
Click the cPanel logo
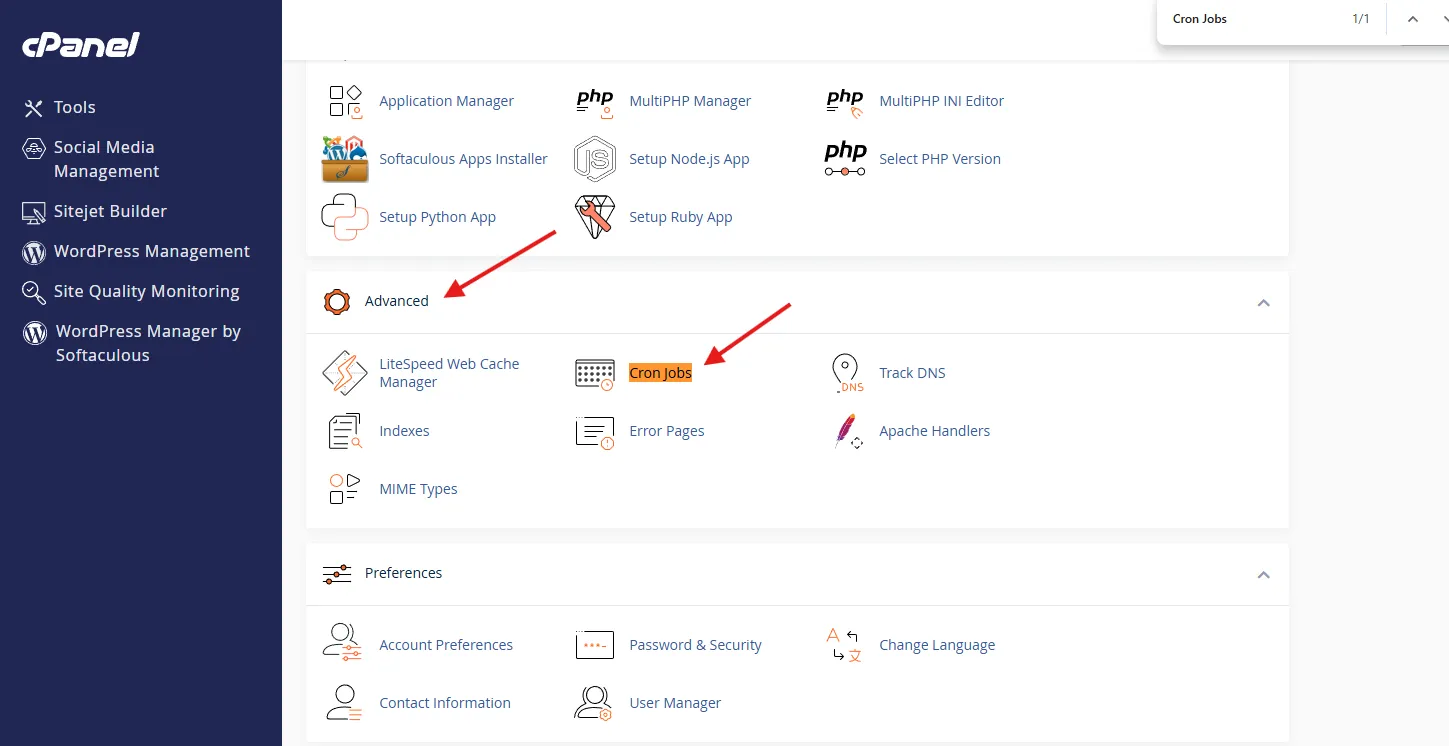click(81, 45)
